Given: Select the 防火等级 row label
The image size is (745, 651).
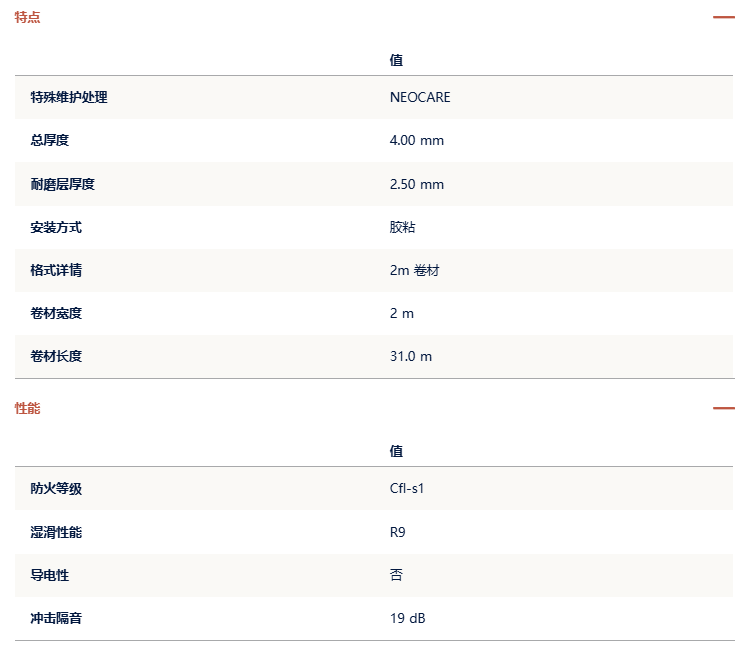Looking at the screenshot, I should [x=56, y=489].
